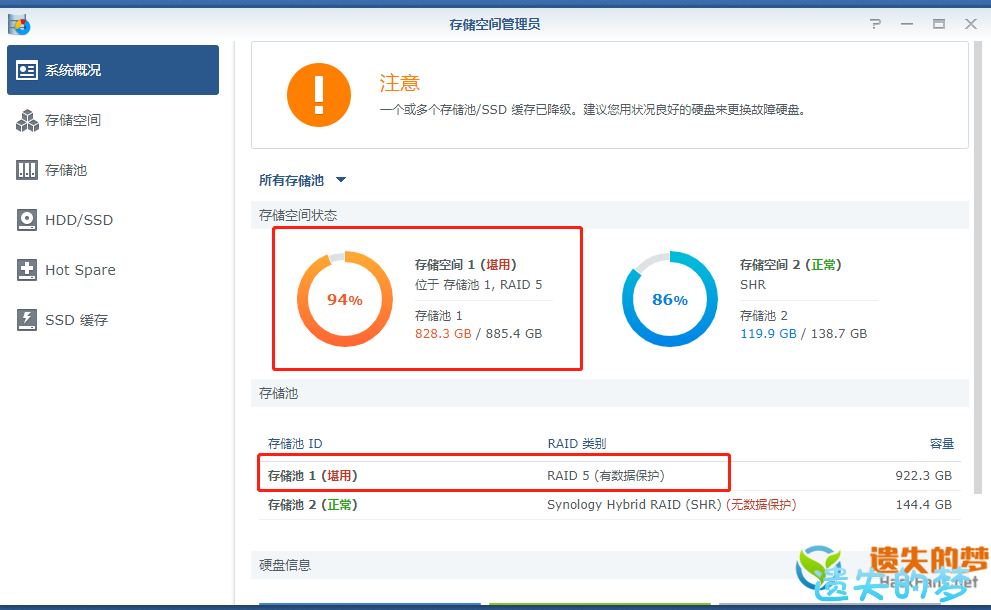The width and height of the screenshot is (991, 610).
Task: Click the 存储池 storage pool icon
Action: [27, 170]
